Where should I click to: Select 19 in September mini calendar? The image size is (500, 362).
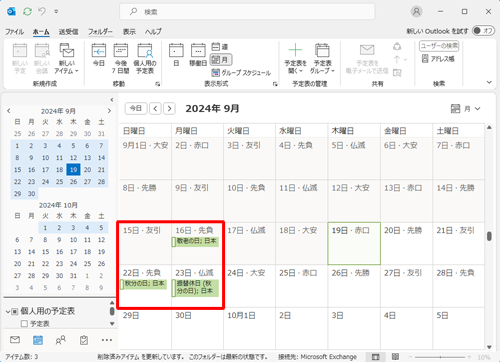pyautogui.click(x=73, y=170)
